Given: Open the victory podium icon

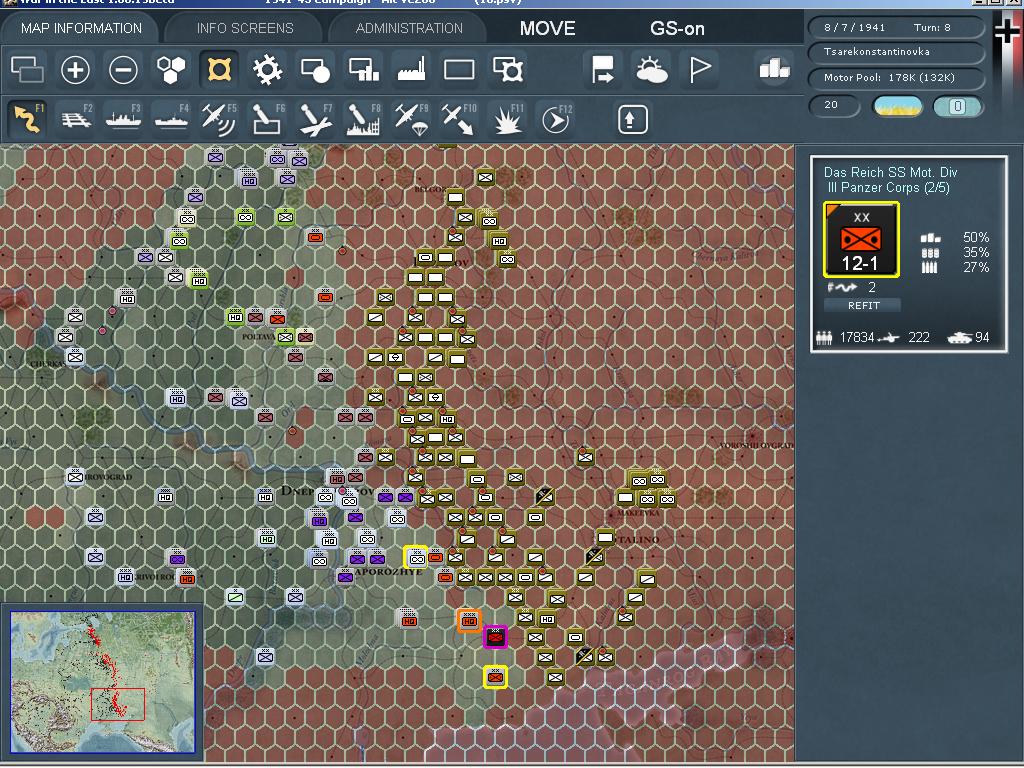Looking at the screenshot, I should pos(775,68).
